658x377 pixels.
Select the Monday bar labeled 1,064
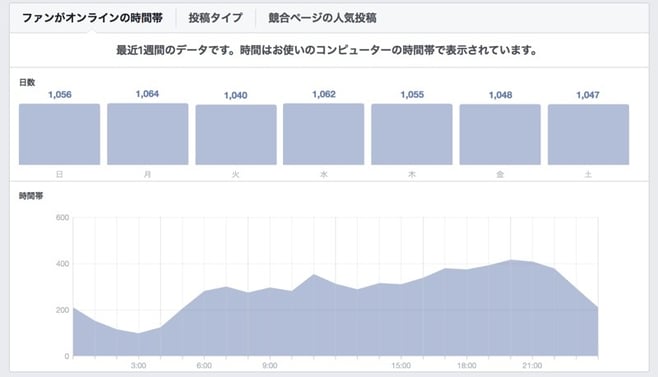pos(148,134)
